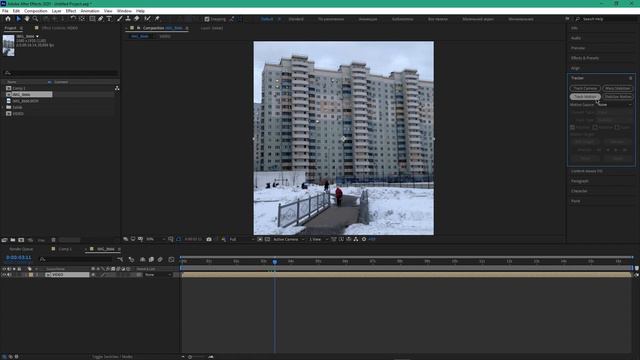The image size is (640, 360).
Task: Click the flowchart icon in Project panel
Action: [117, 88]
